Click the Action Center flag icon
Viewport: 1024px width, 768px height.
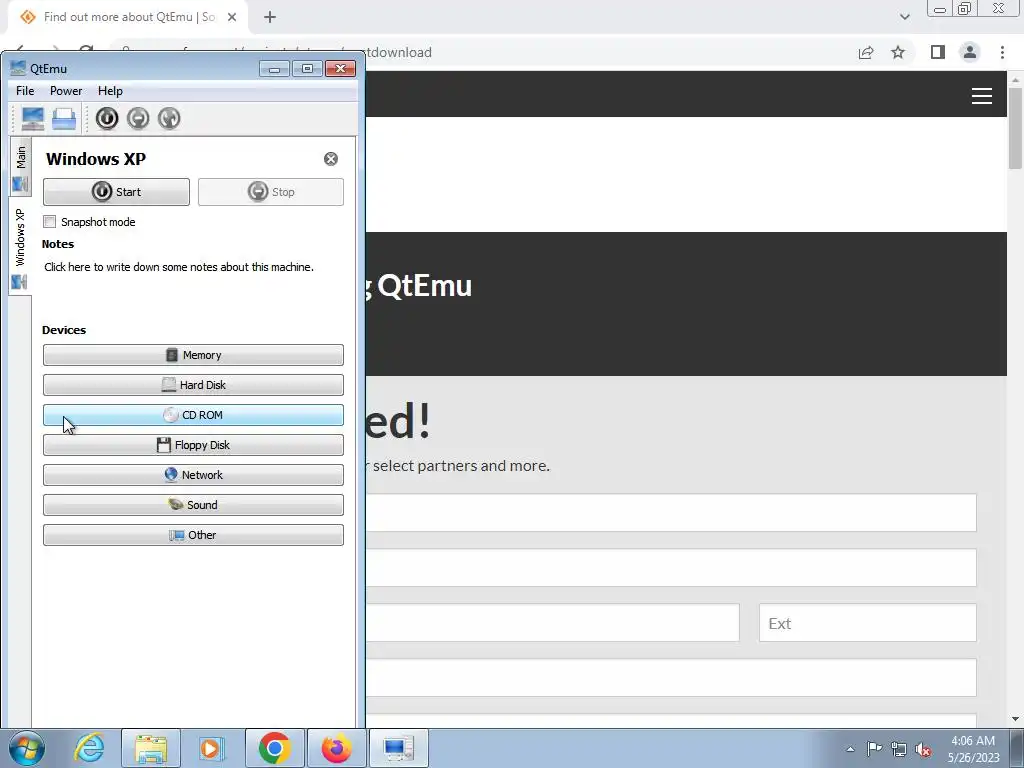tap(874, 749)
